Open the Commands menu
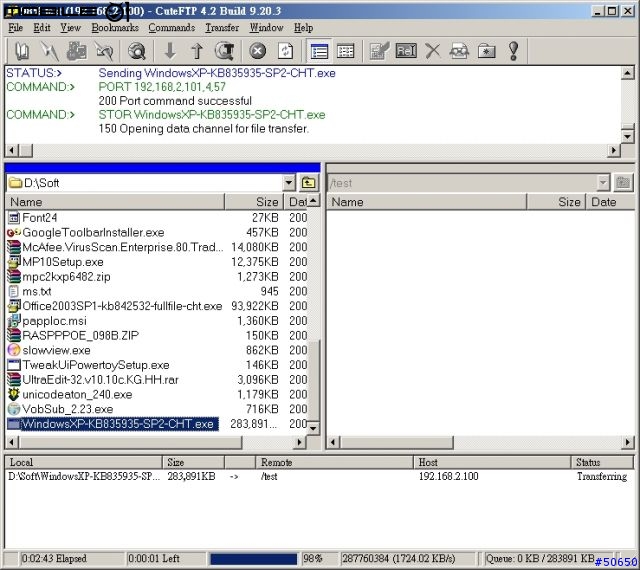Viewport: 640px width, 570px height. click(171, 28)
